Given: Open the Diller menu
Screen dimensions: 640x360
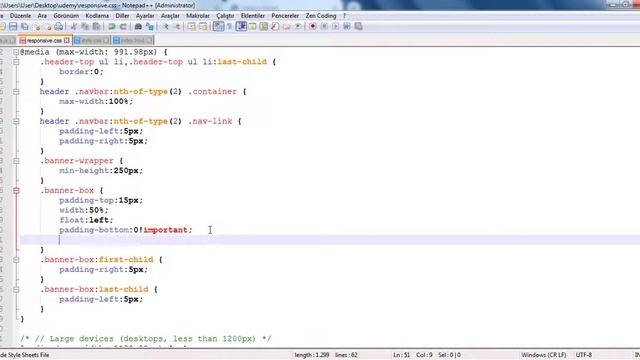Looking at the screenshot, I should (122, 16).
